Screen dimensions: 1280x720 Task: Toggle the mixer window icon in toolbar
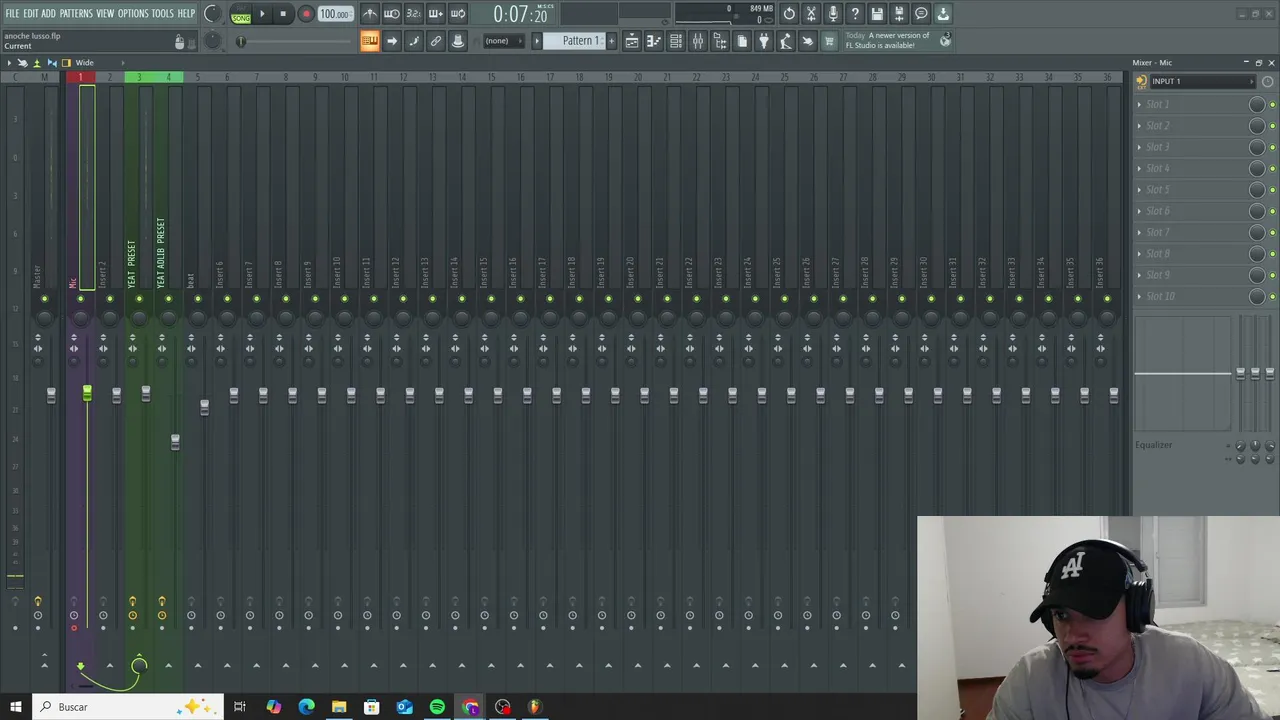tap(697, 41)
